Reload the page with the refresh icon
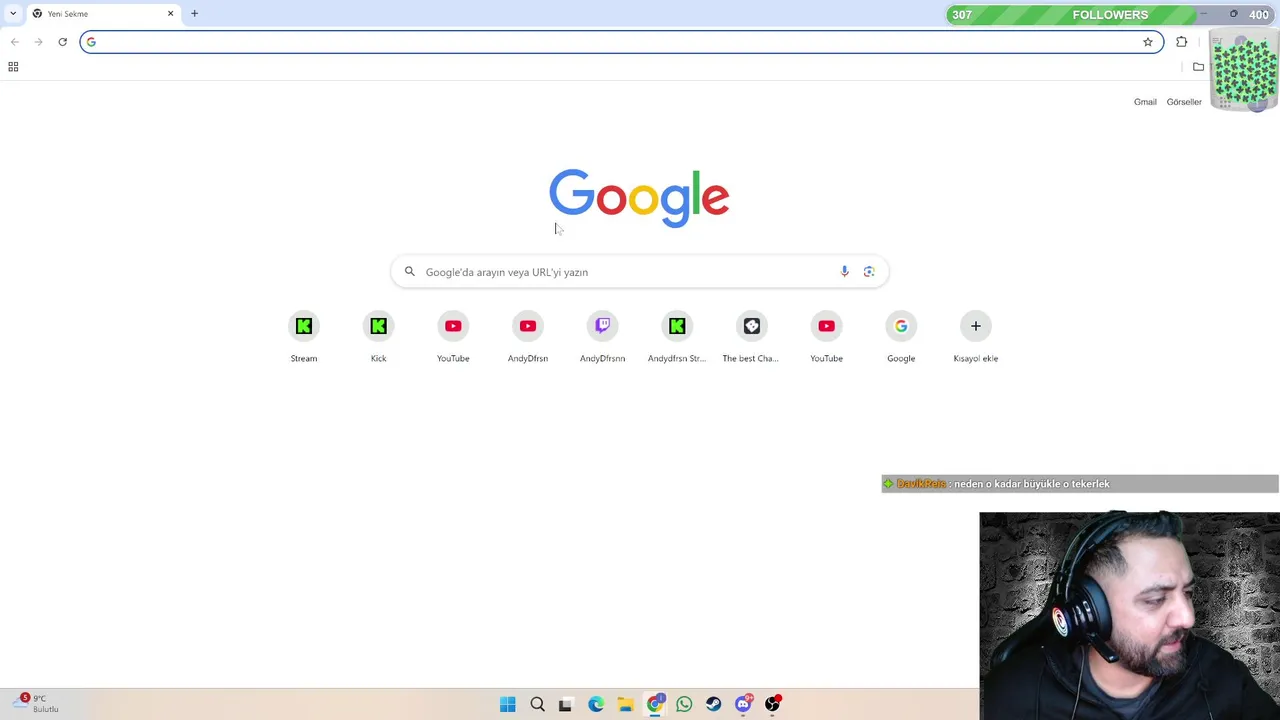Image resolution: width=1280 pixels, height=720 pixels. coord(62,42)
